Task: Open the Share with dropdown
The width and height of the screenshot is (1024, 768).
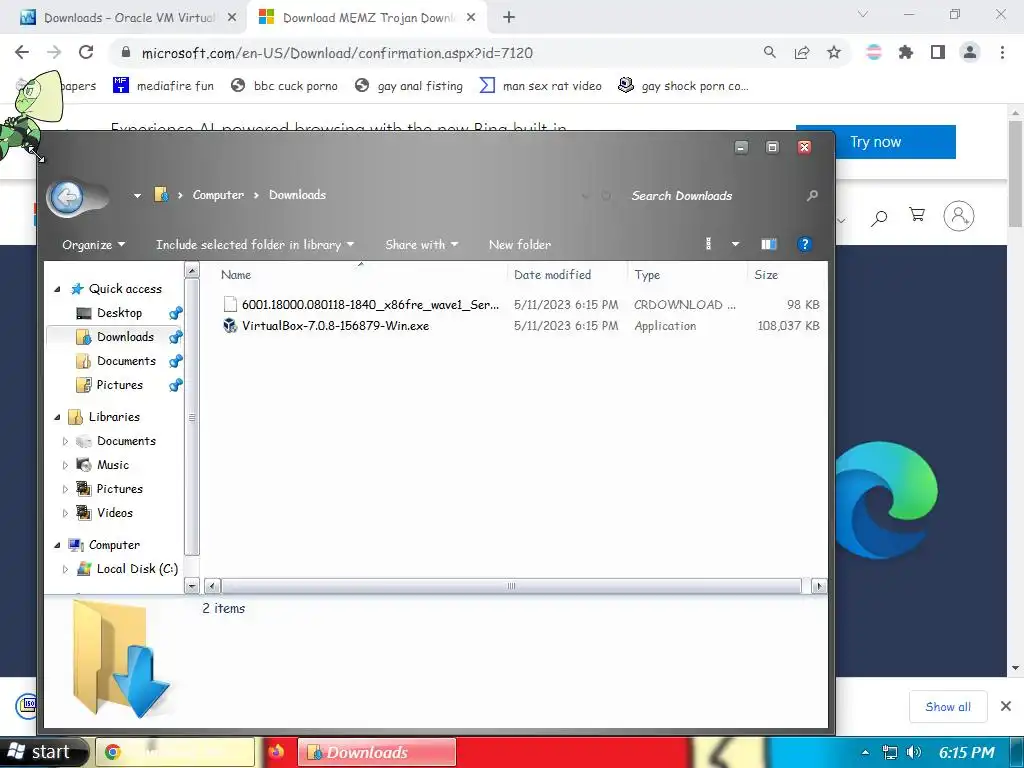Action: 421,245
